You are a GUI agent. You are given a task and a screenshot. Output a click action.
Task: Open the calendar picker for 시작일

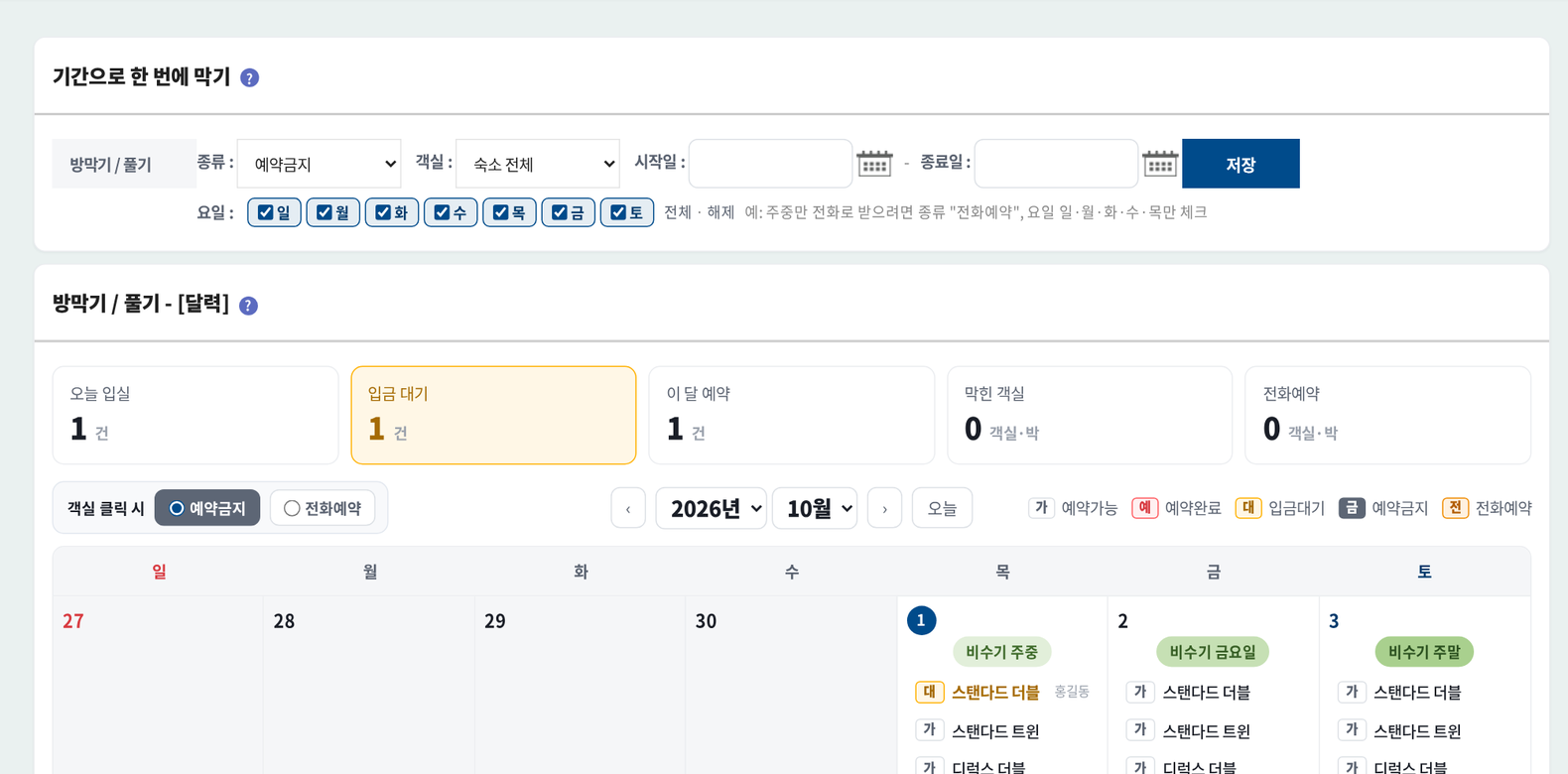pos(874,164)
